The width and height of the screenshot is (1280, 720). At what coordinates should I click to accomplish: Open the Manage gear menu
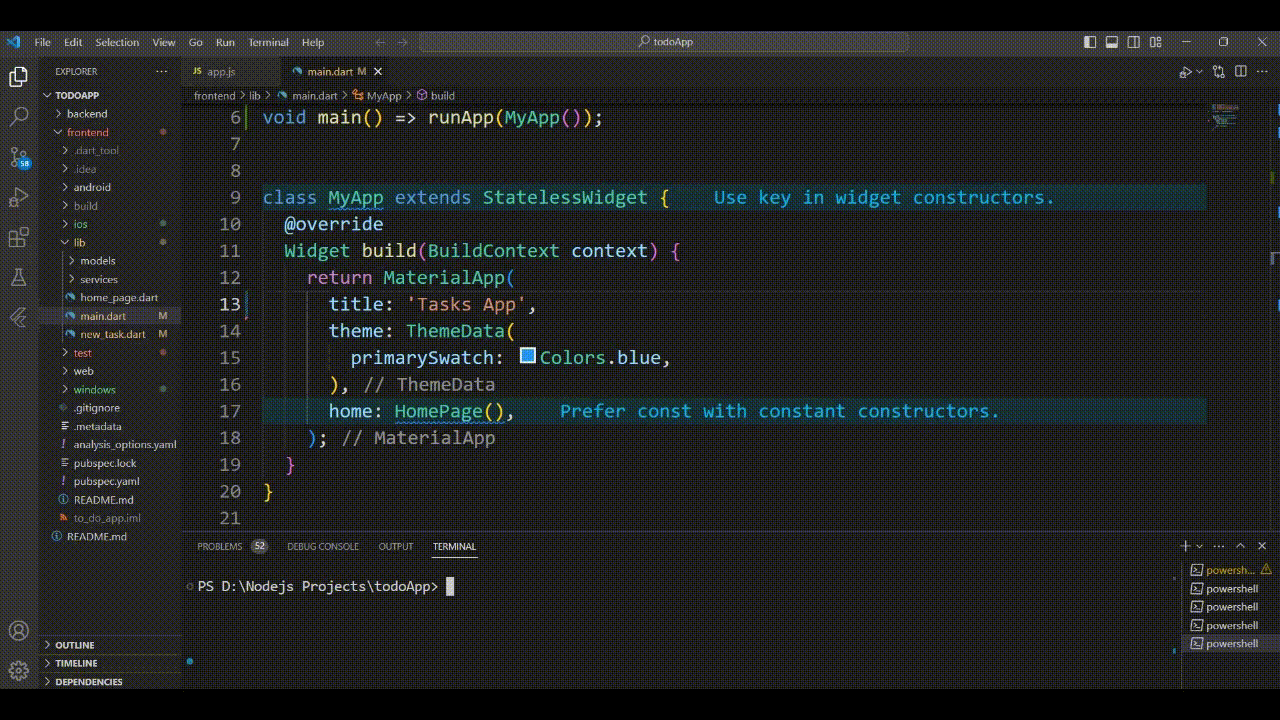[x=18, y=671]
